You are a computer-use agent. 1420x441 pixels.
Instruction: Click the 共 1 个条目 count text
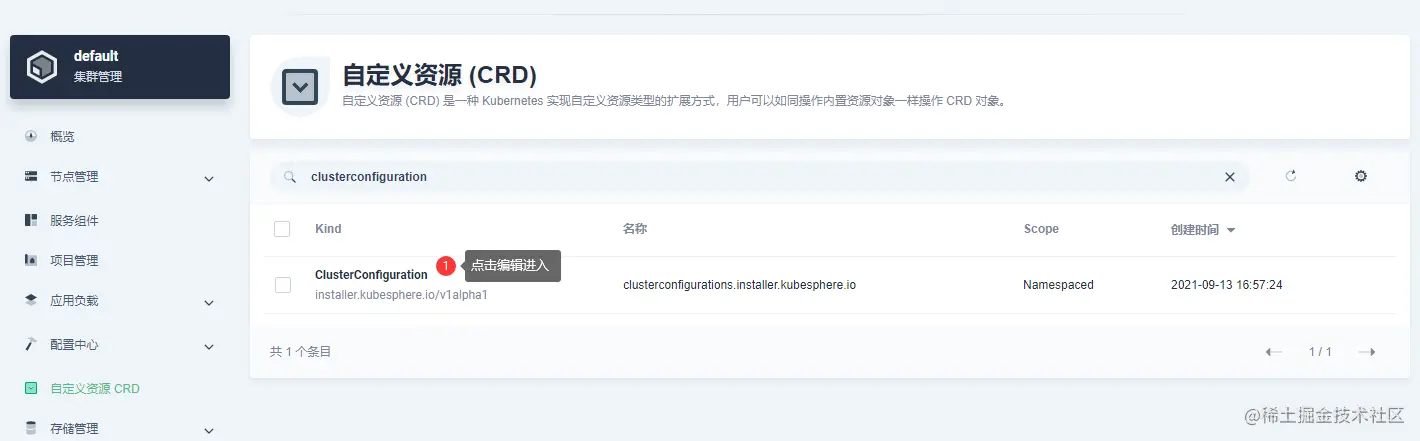pos(300,352)
